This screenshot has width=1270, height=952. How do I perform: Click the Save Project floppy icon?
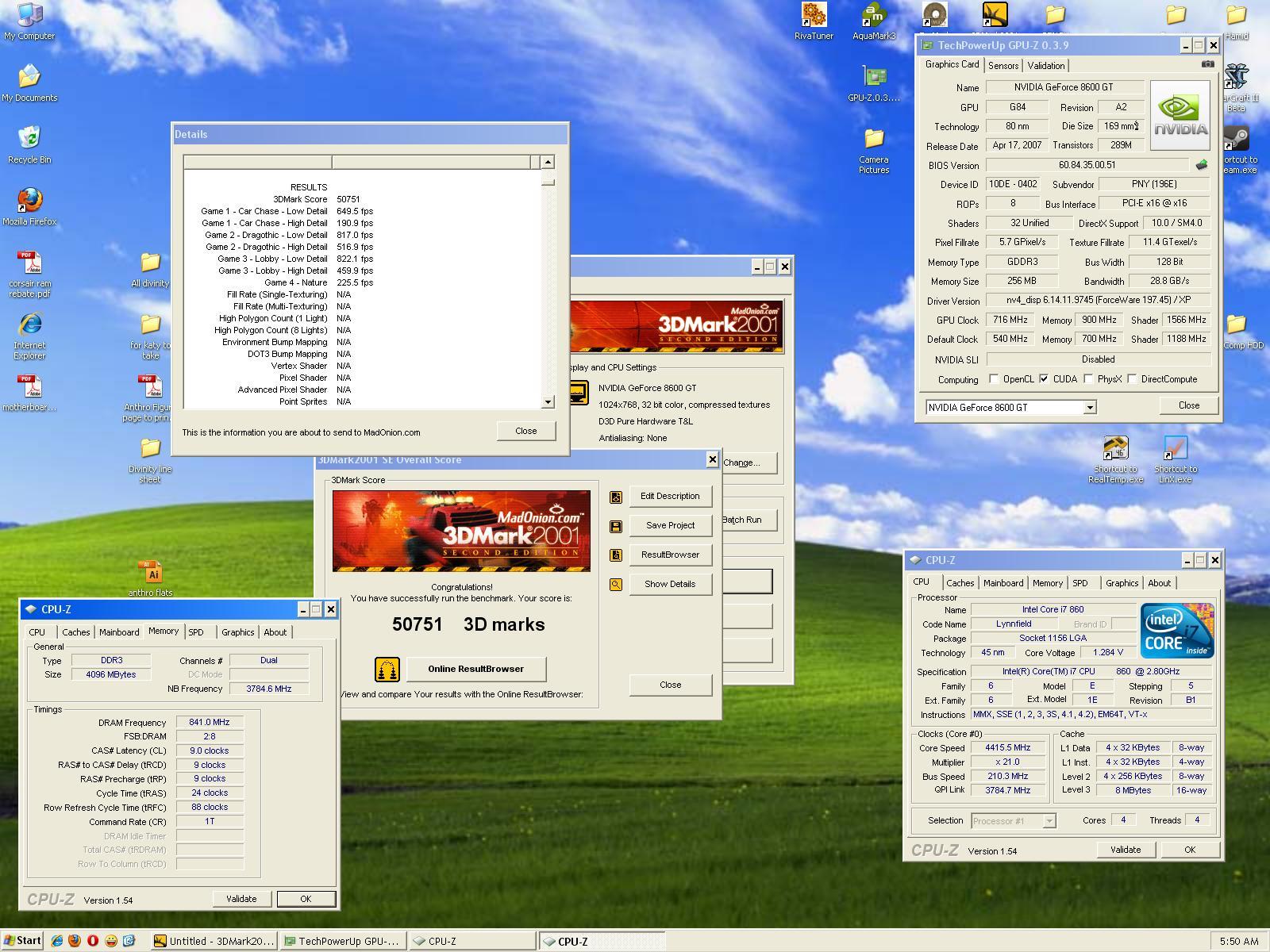point(615,526)
